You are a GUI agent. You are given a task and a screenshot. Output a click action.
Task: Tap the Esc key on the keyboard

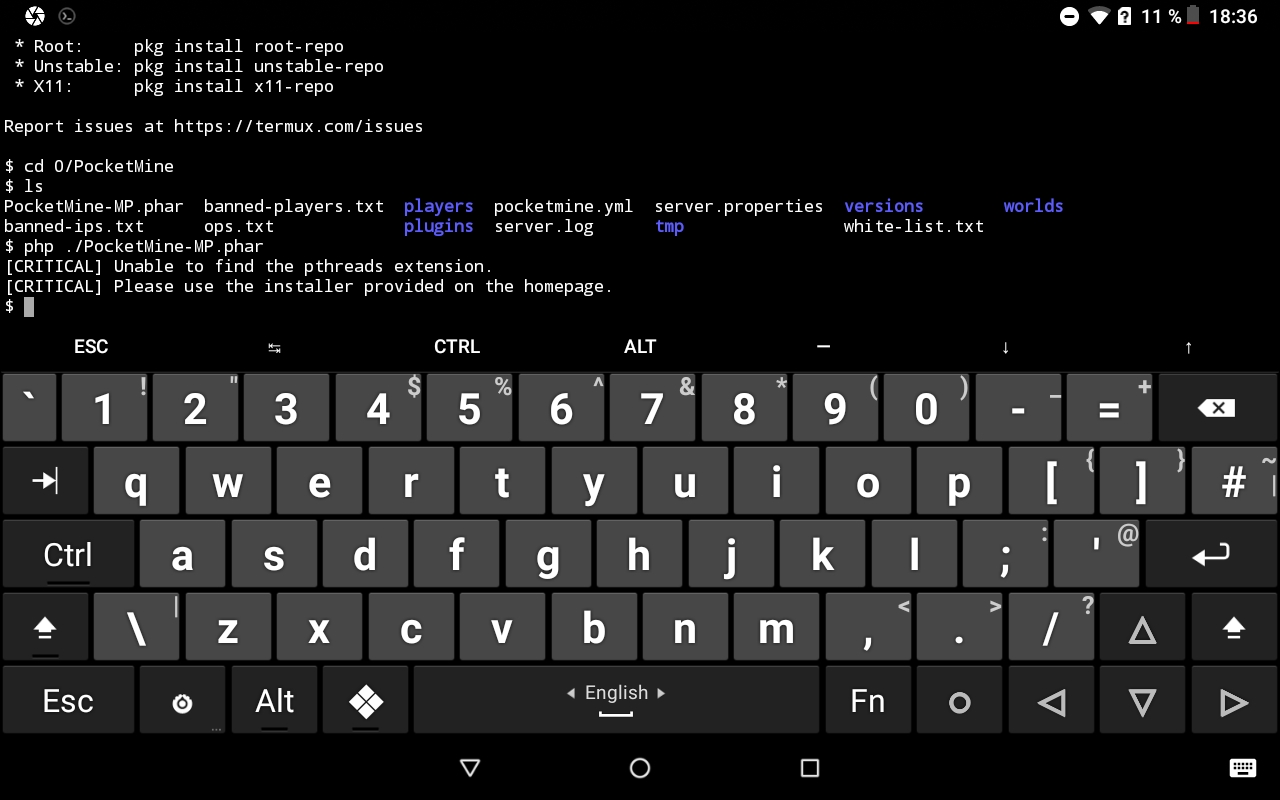tap(68, 702)
